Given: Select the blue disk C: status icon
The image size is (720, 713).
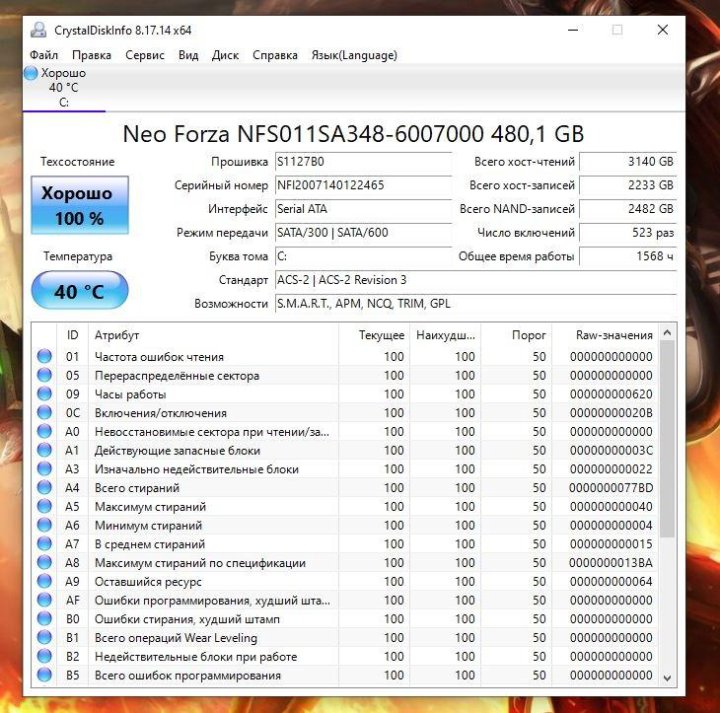Looking at the screenshot, I should tap(31, 73).
